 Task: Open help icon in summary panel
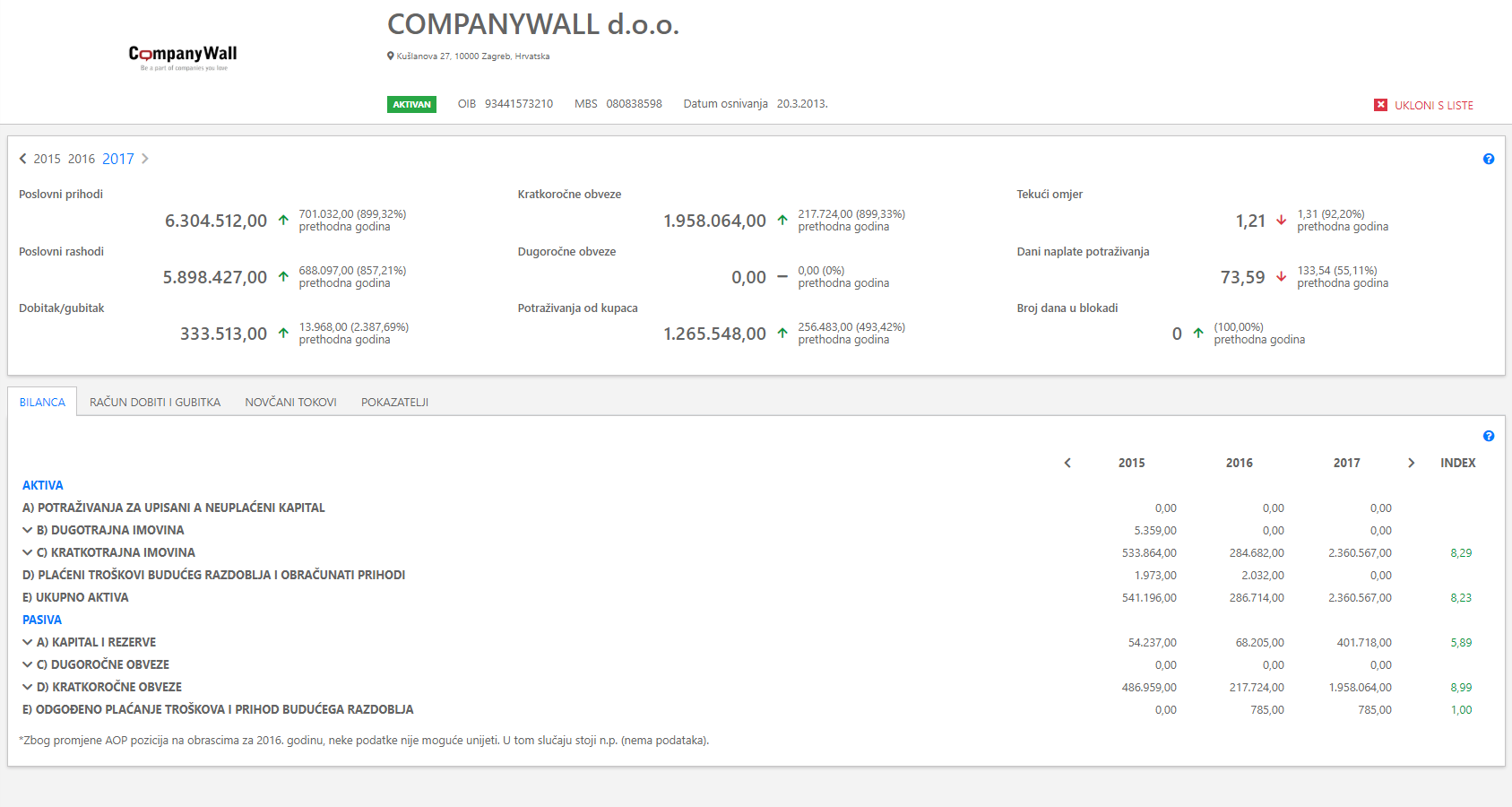(1489, 159)
